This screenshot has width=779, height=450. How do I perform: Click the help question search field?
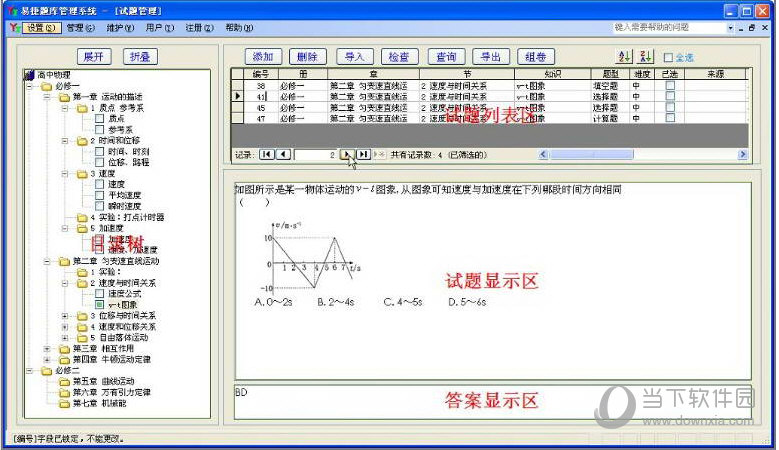click(x=669, y=28)
